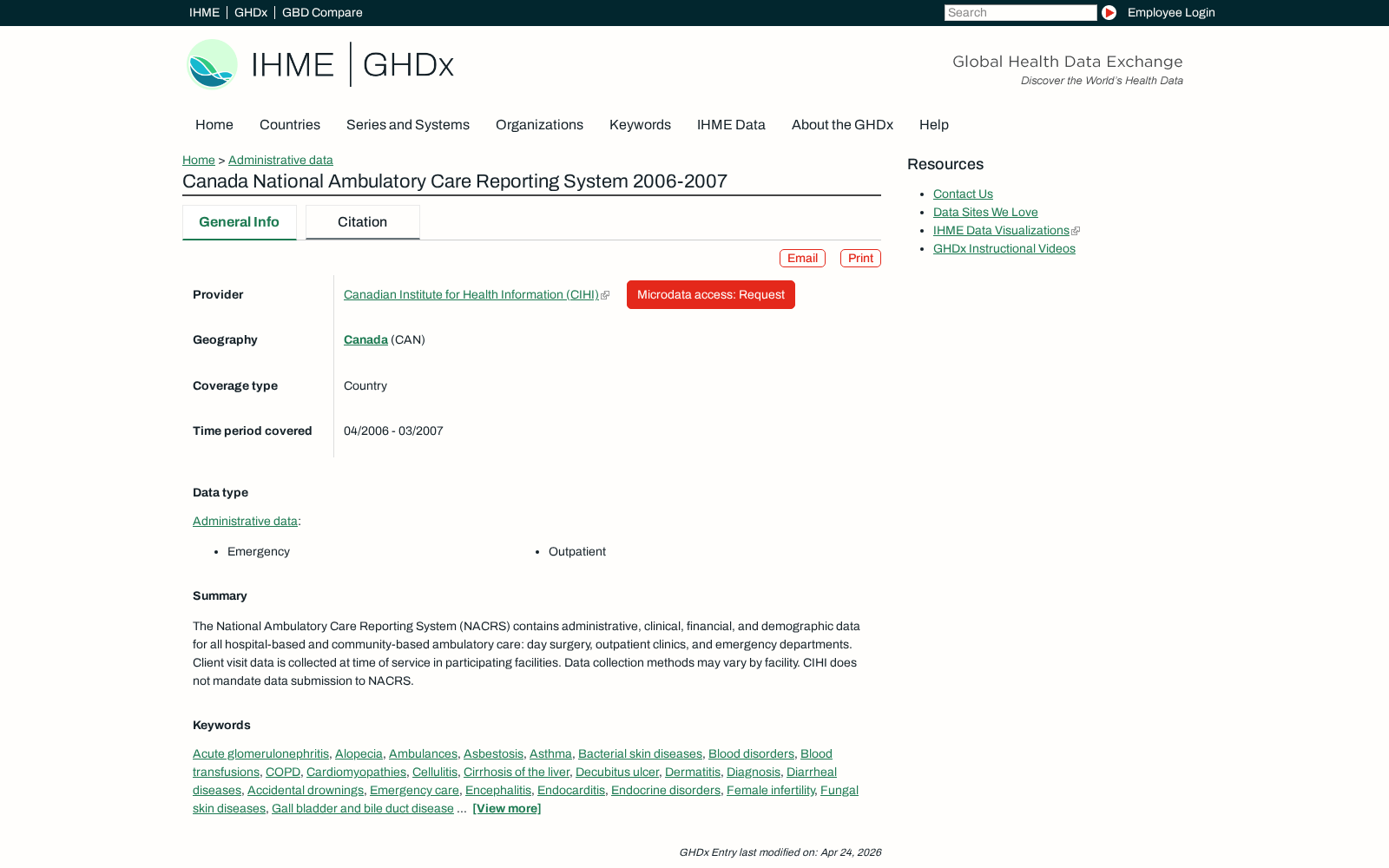The height and width of the screenshot is (868, 1389).
Task: Open the Canada geography link
Action: pyautogui.click(x=365, y=339)
